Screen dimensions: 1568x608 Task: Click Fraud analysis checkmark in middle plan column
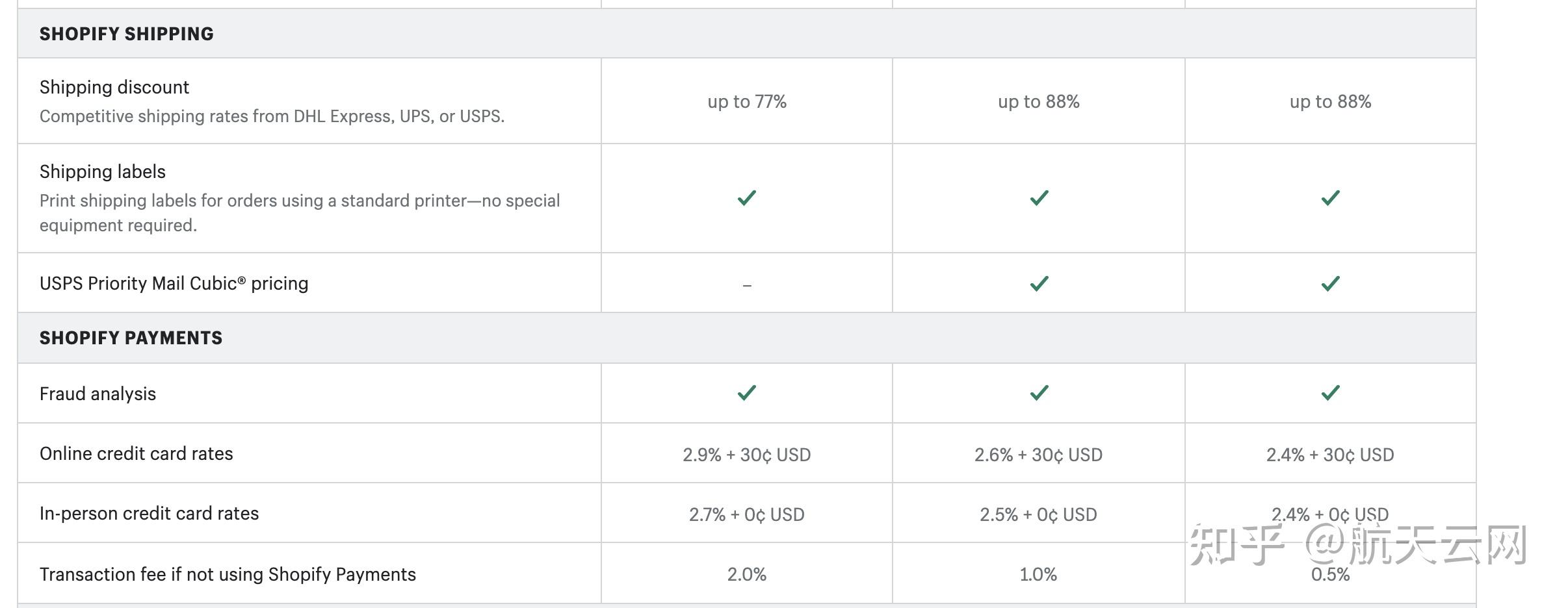(x=1039, y=392)
